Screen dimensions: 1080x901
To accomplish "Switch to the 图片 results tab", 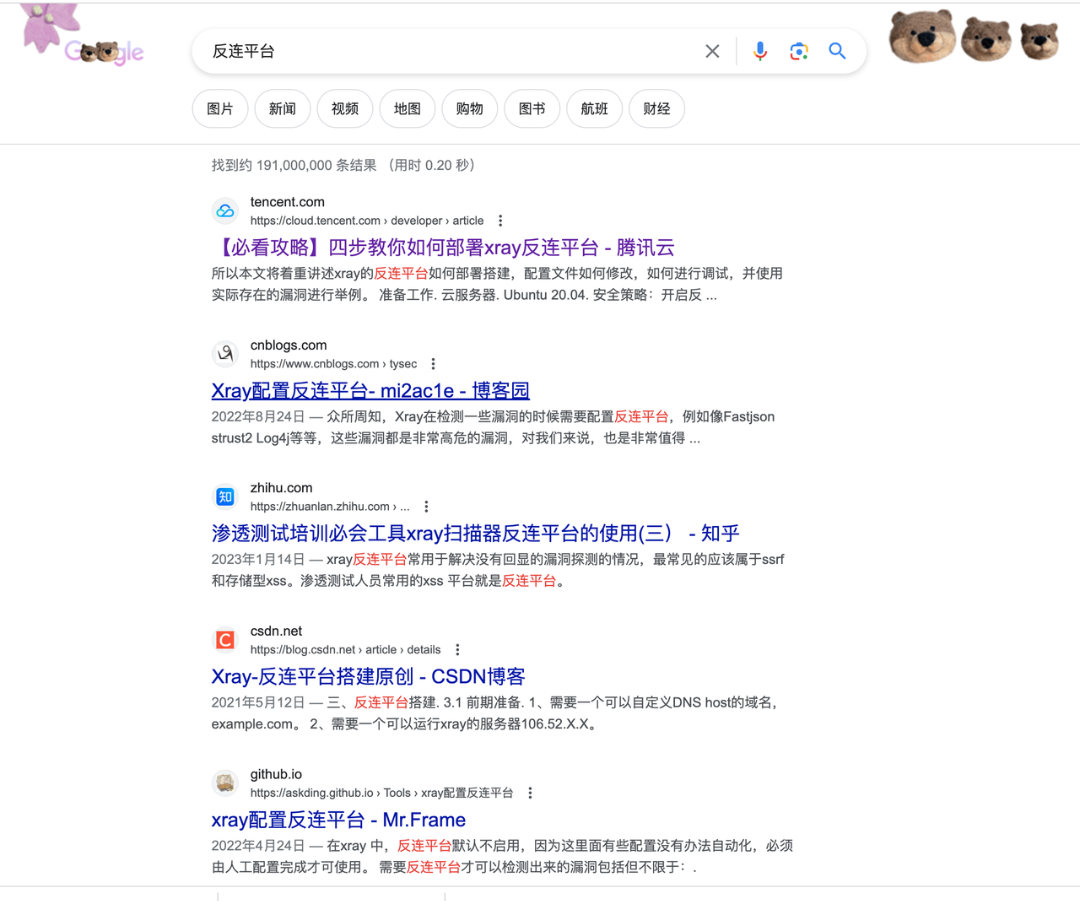I will 220,109.
